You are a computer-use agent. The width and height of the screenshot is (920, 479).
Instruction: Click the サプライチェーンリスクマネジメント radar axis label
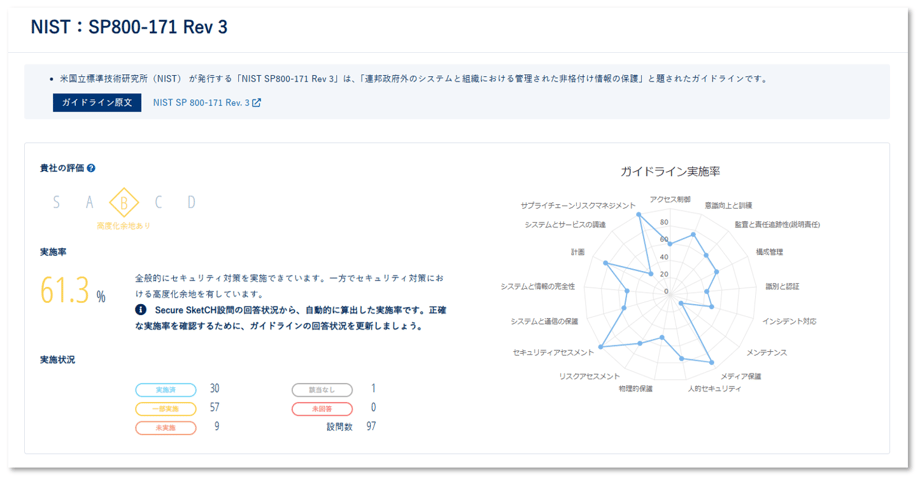click(x=577, y=206)
